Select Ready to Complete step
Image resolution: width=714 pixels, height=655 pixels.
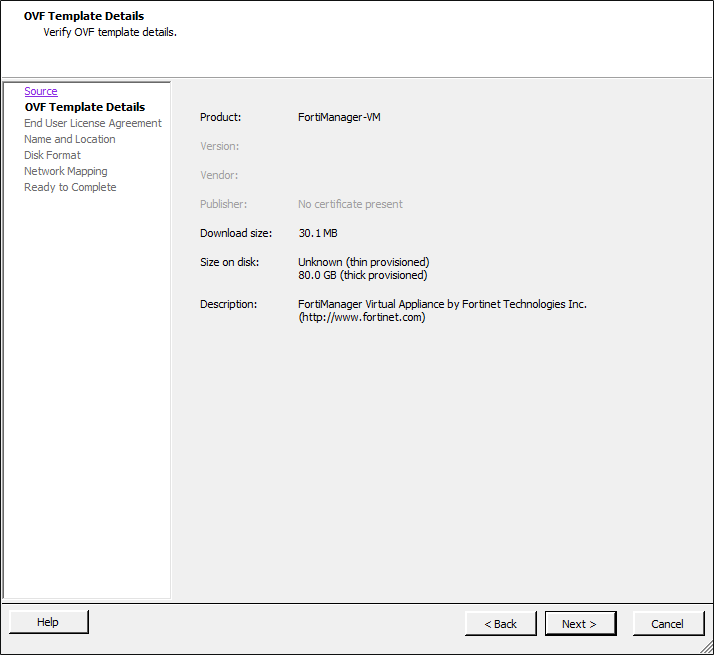click(70, 187)
